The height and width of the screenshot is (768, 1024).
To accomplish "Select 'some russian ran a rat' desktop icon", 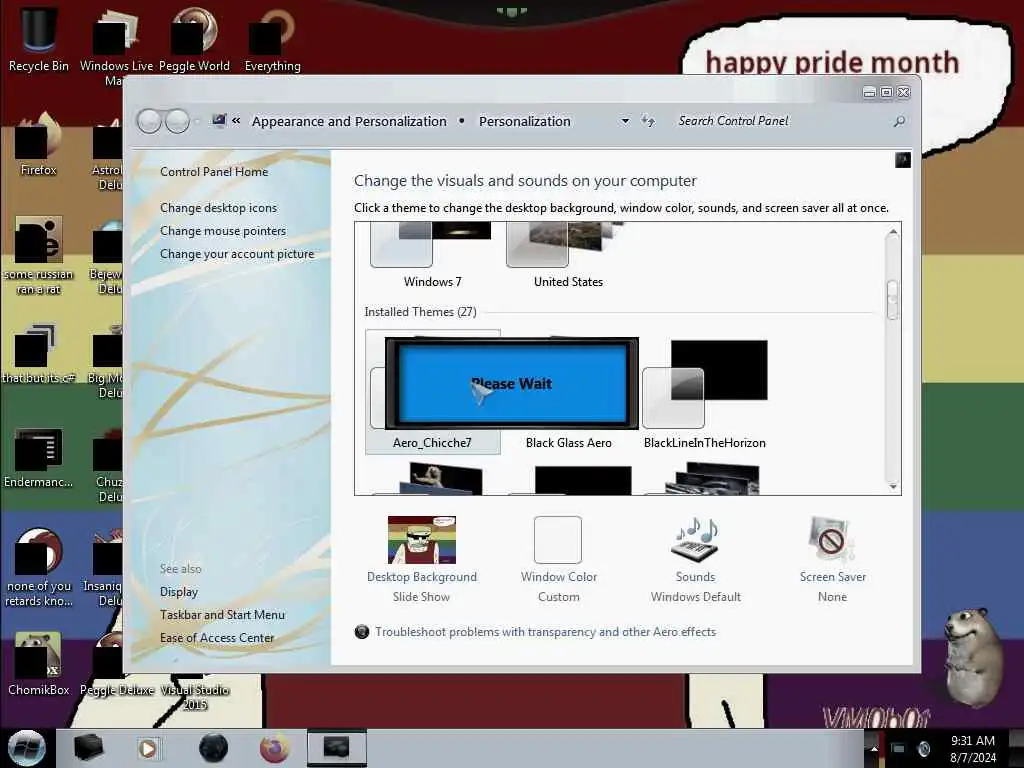I will pos(39,255).
